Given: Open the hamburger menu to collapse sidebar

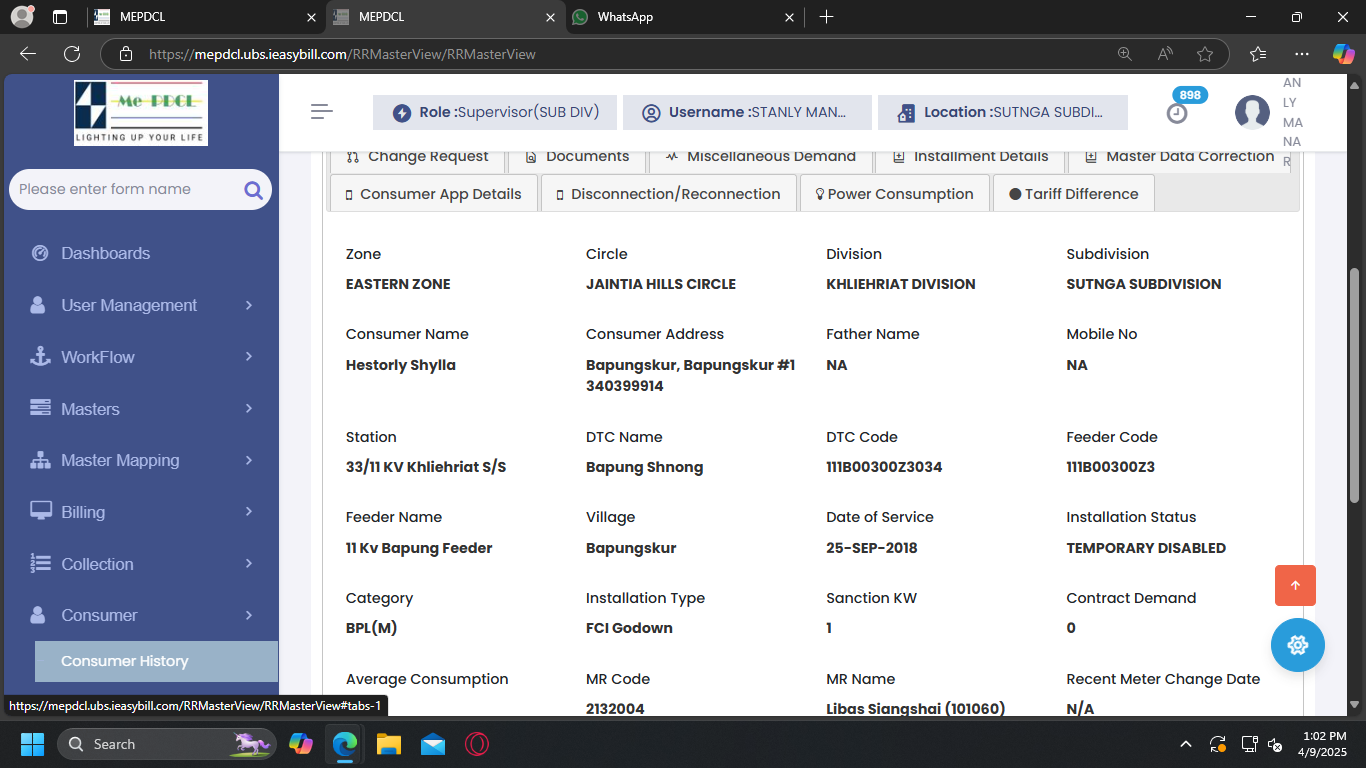Looking at the screenshot, I should click(322, 112).
